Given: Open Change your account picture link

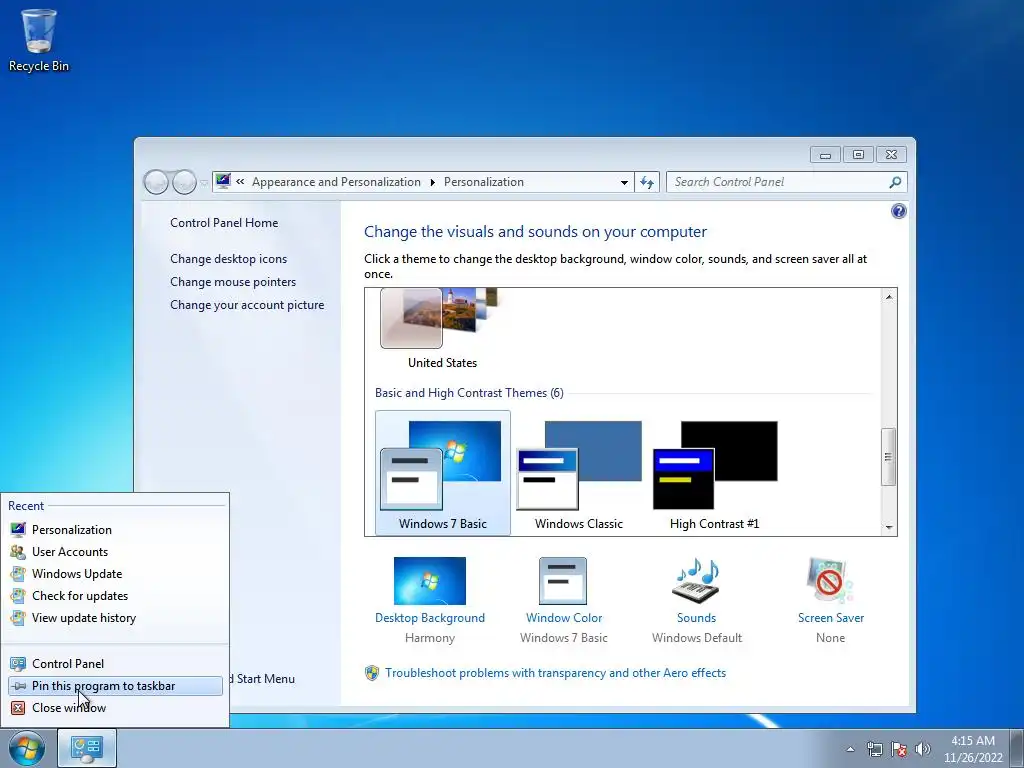Looking at the screenshot, I should point(247,305).
